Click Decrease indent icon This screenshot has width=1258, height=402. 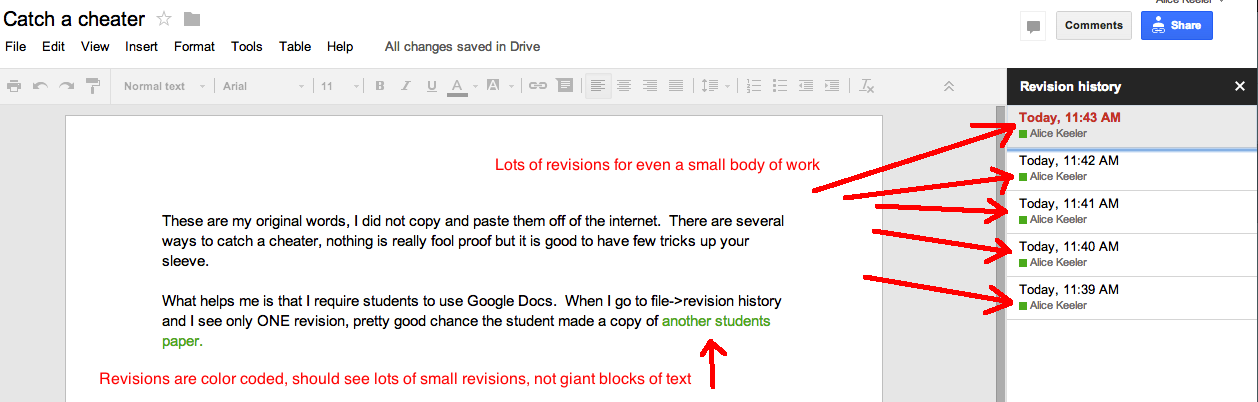[807, 86]
